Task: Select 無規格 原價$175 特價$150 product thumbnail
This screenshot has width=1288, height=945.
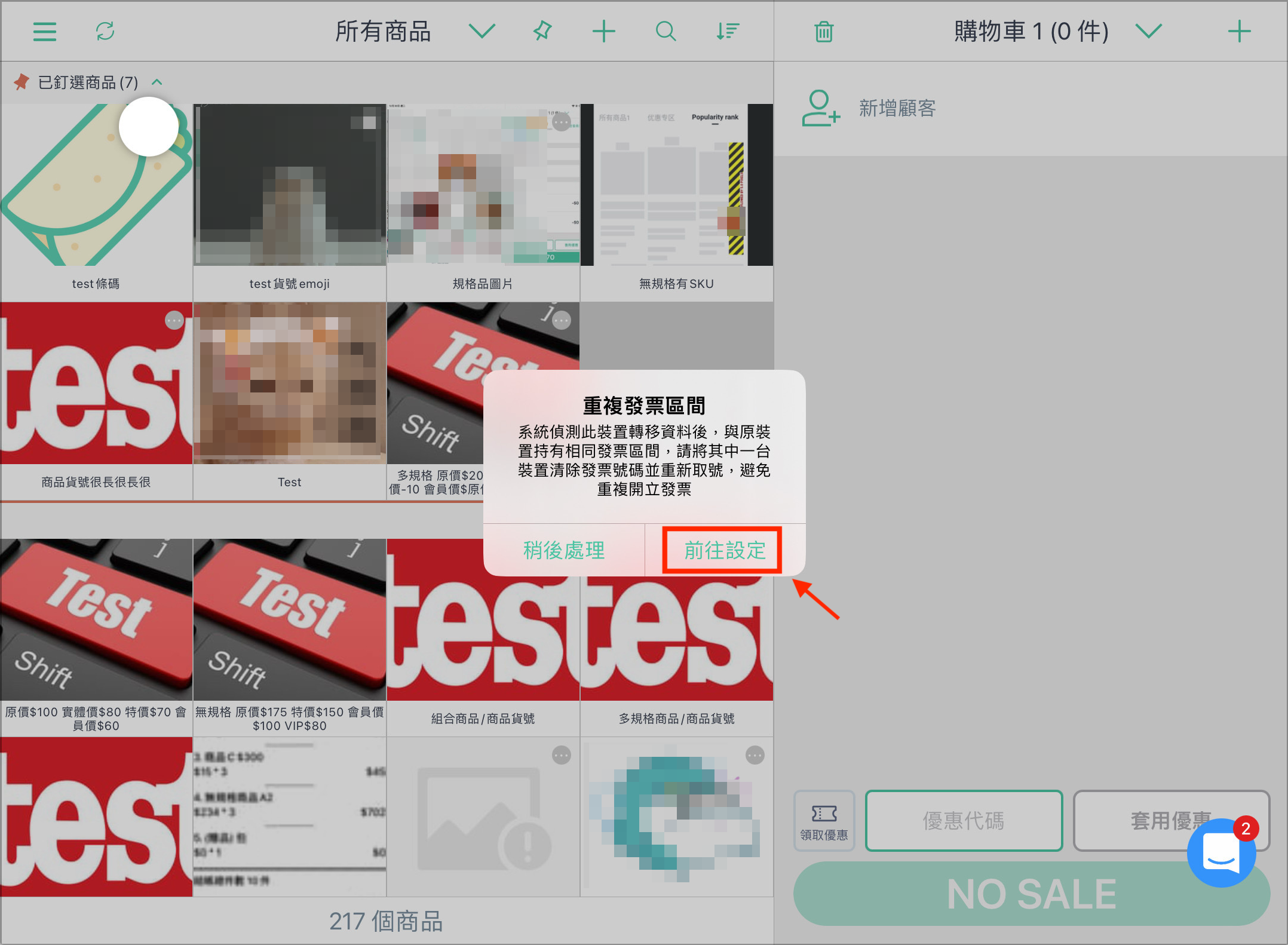Action: pos(290,619)
